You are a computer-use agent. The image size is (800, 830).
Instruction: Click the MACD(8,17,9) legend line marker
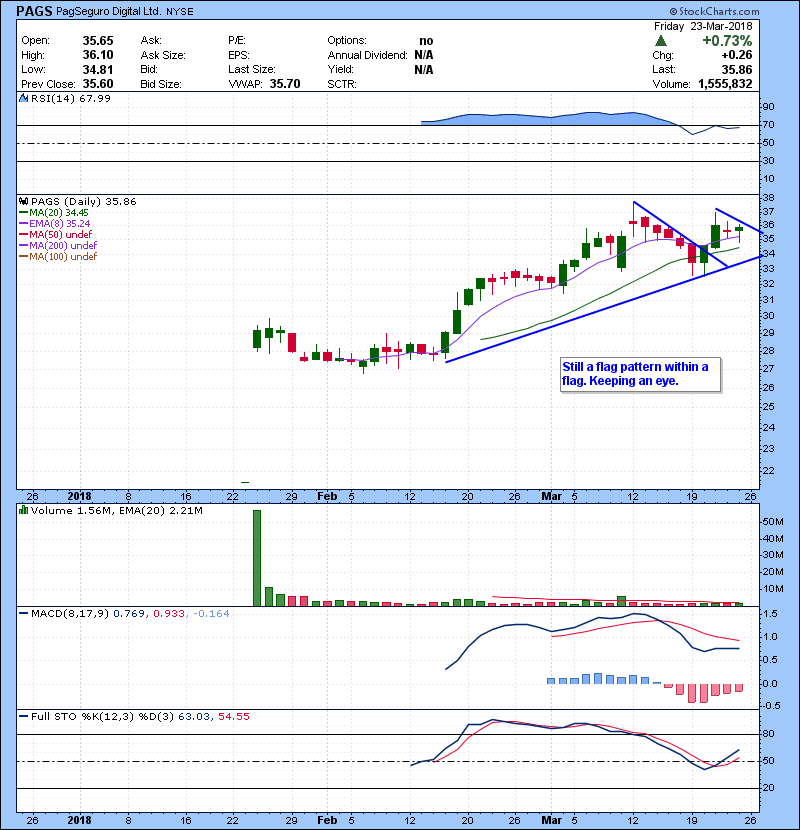23,612
